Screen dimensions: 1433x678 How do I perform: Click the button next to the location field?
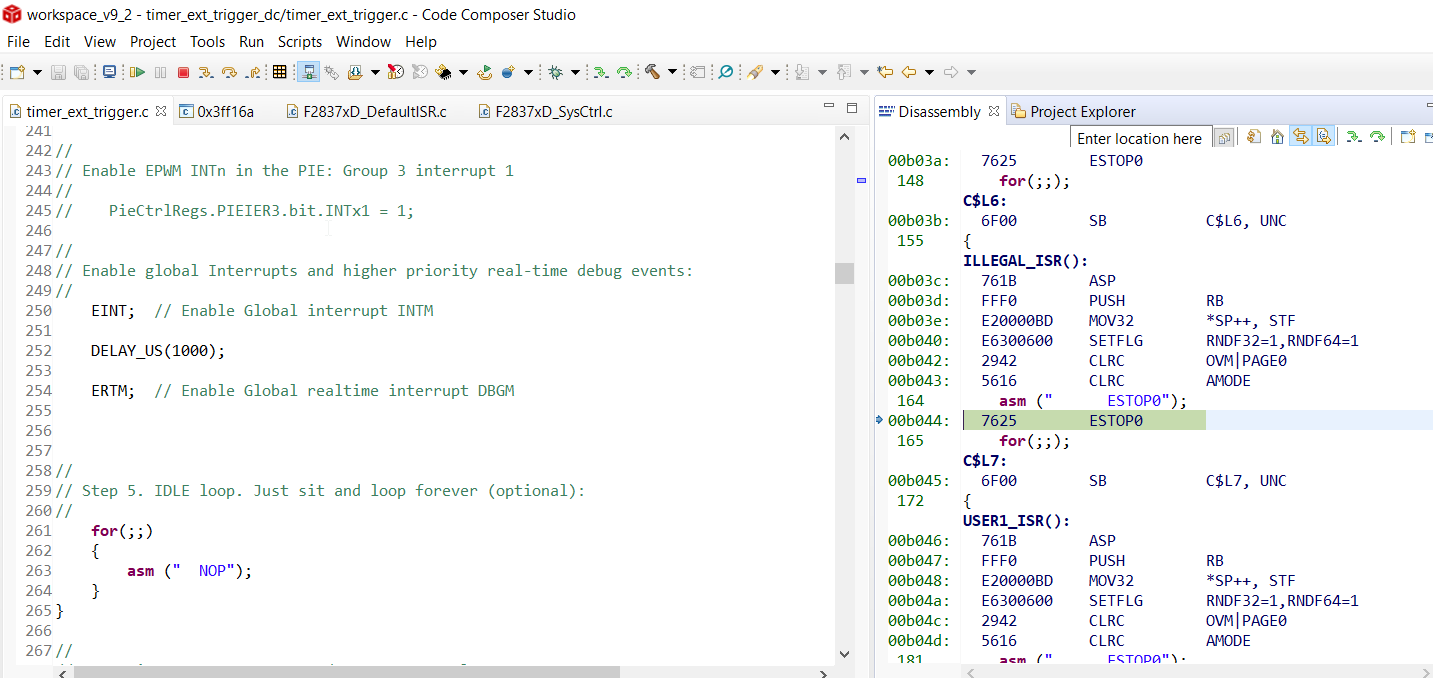(1224, 138)
